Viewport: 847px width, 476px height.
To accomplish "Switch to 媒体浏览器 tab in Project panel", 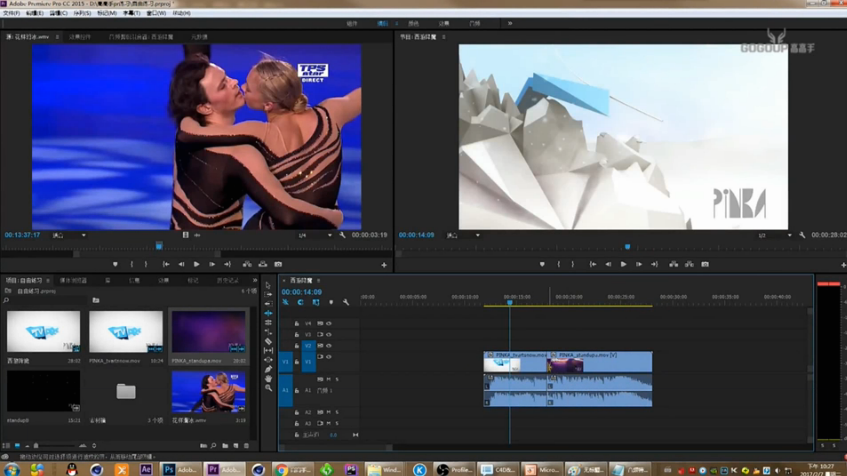I will tap(73, 280).
